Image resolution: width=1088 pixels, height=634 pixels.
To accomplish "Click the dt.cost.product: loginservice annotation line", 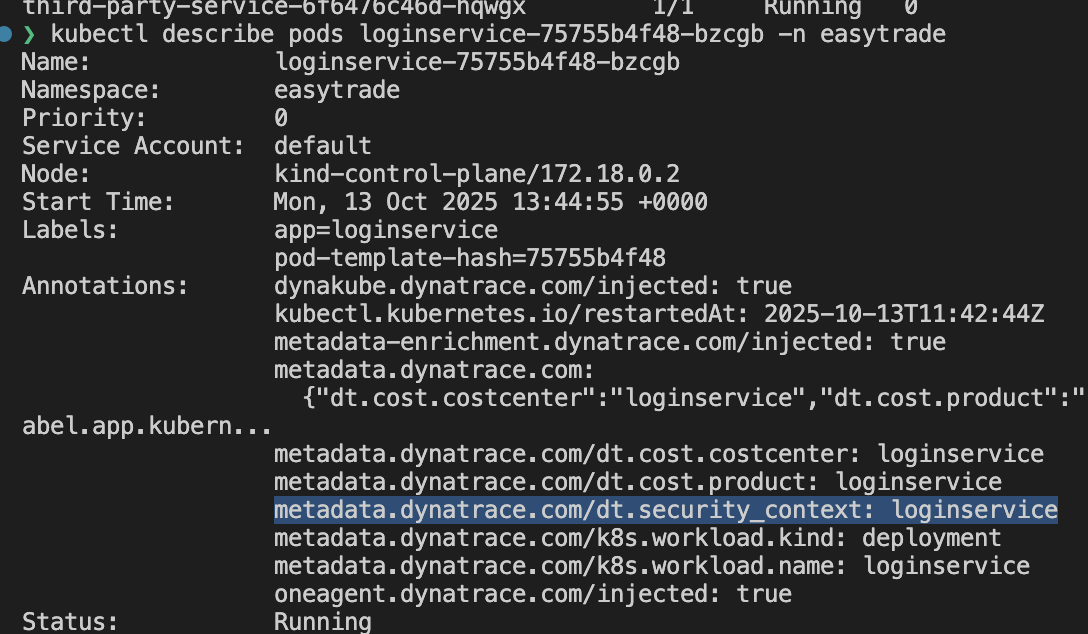I will tap(638, 482).
